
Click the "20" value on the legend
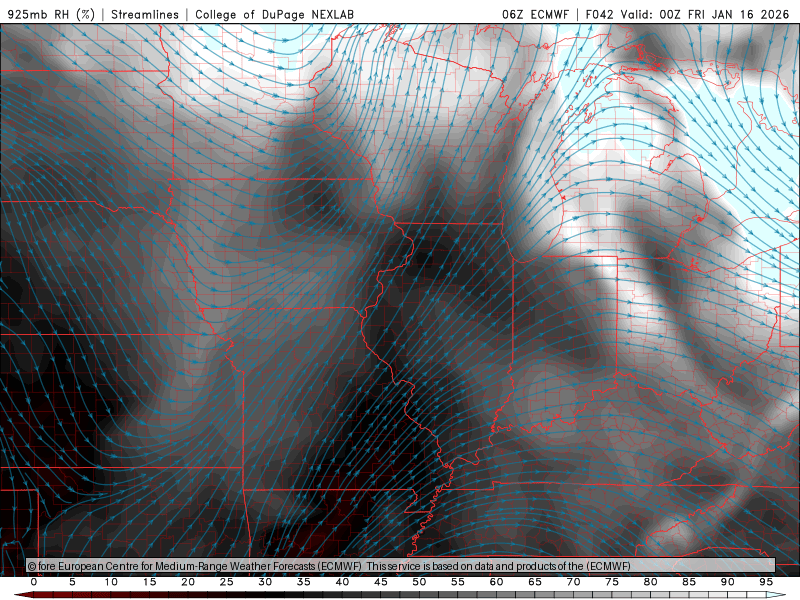coord(188,582)
